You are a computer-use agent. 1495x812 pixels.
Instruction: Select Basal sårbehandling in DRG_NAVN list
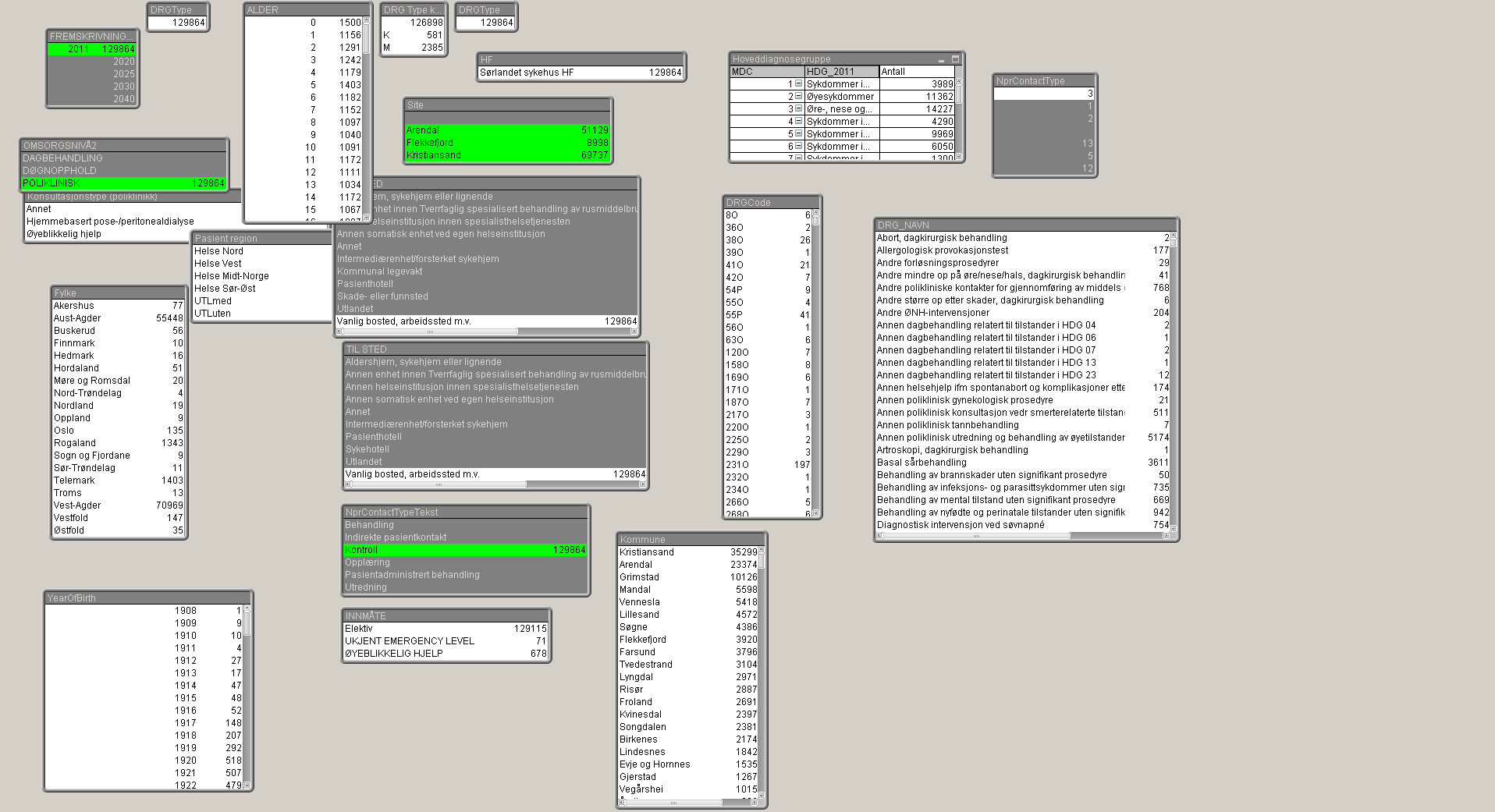coord(1023,463)
